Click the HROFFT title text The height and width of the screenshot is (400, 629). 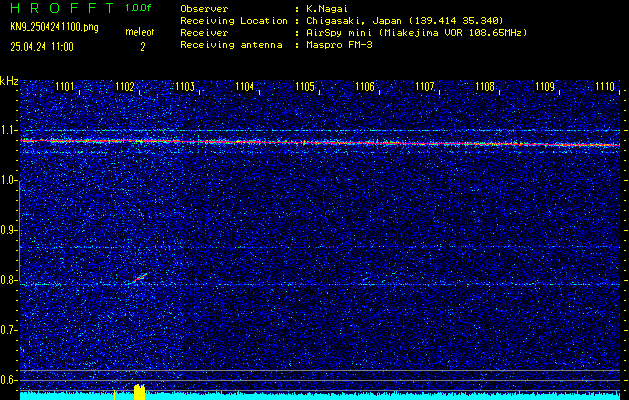coord(63,8)
